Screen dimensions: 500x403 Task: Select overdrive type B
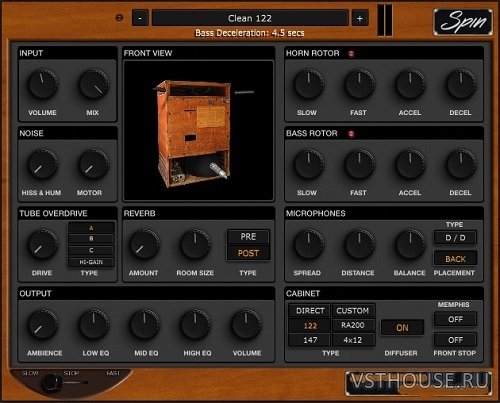91,239
